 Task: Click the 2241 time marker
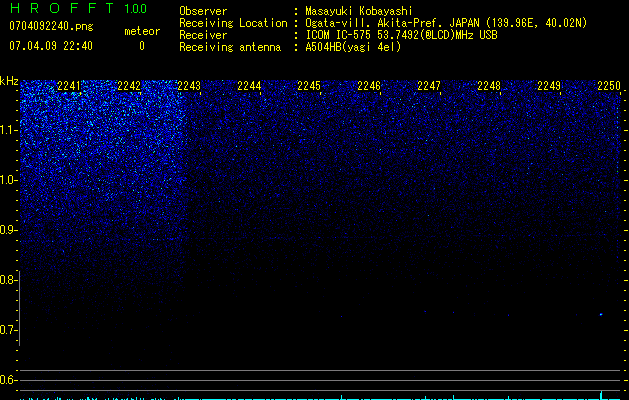coord(69,86)
